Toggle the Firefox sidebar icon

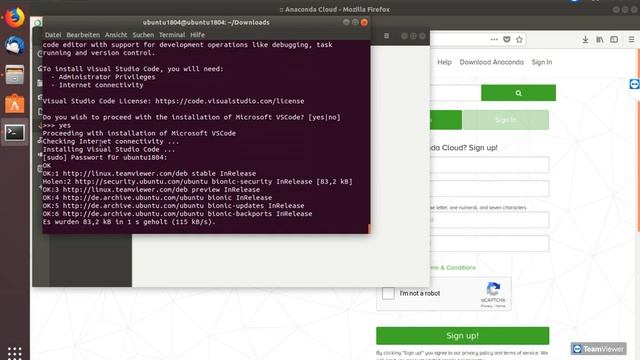tap(614, 40)
